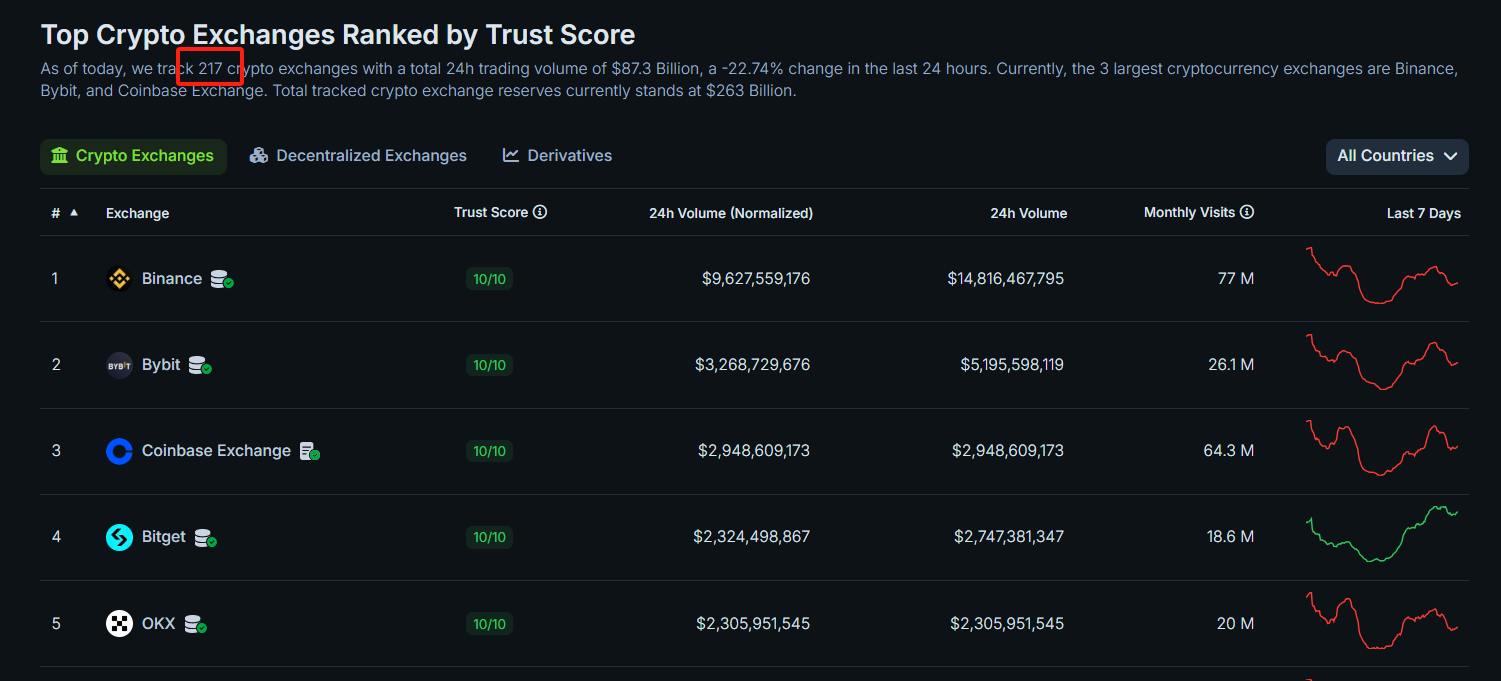This screenshot has height=681, width=1501.
Task: Click the Bitget logo icon
Action: coord(119,537)
